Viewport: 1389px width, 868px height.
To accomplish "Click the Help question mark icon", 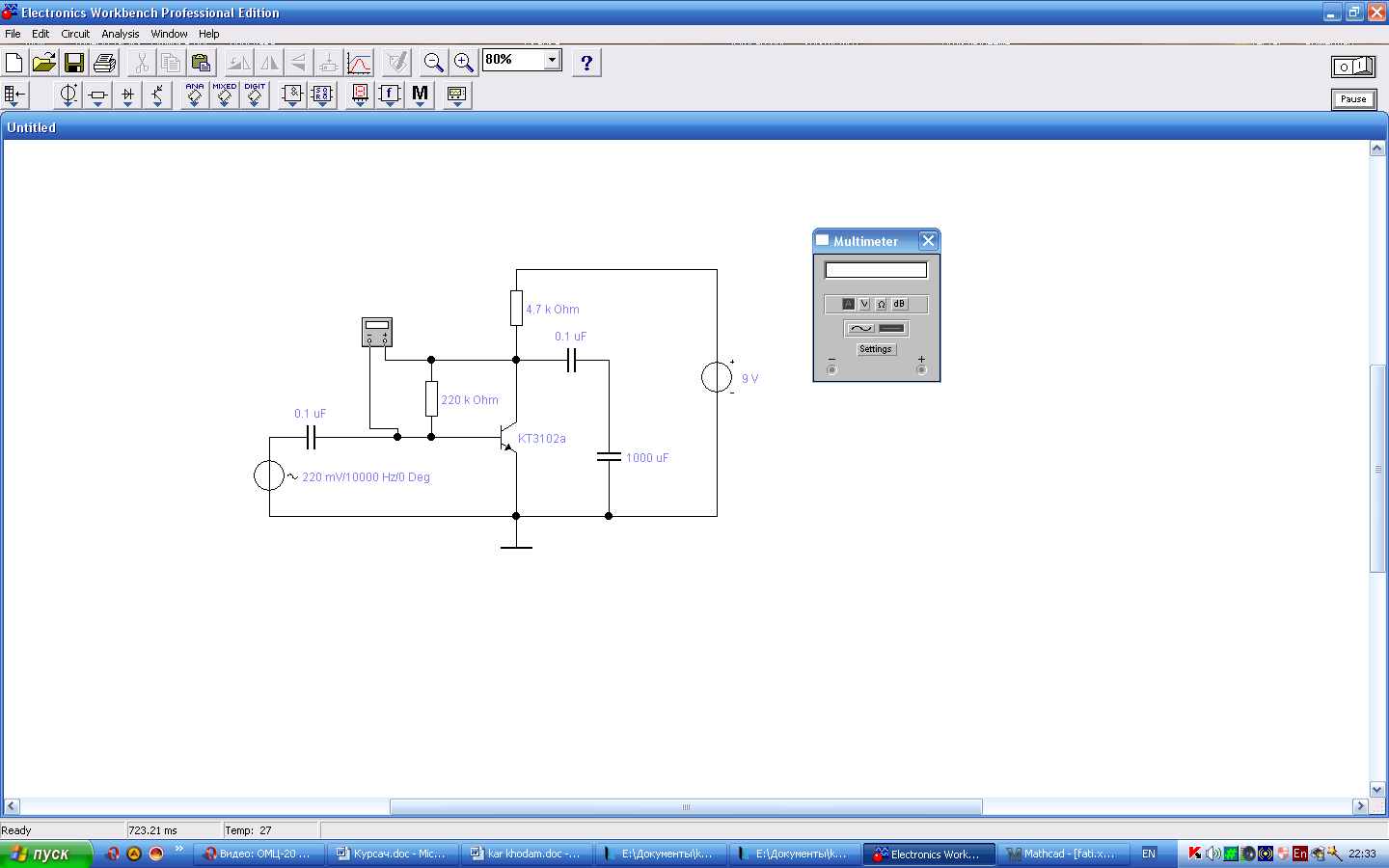I will tap(586, 64).
